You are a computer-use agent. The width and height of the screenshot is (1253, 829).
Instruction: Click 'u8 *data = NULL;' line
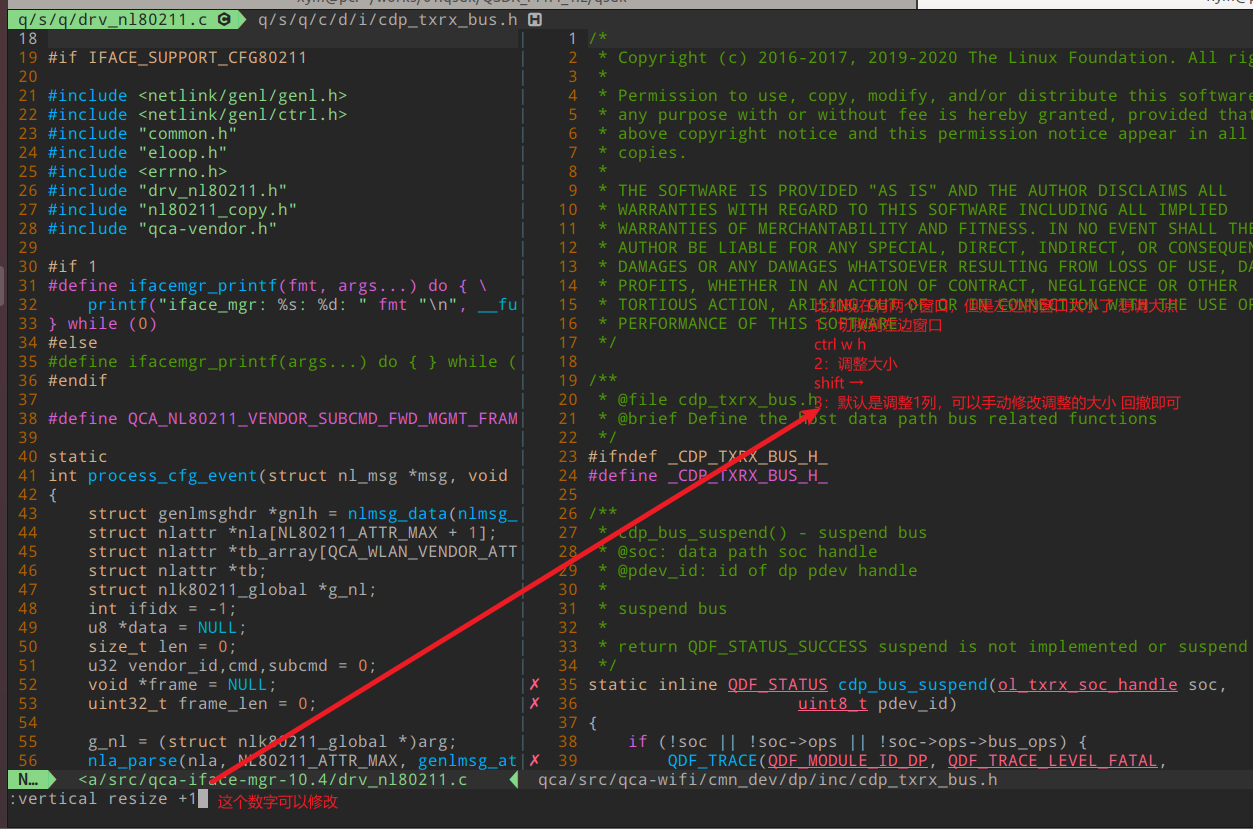(x=167, y=628)
